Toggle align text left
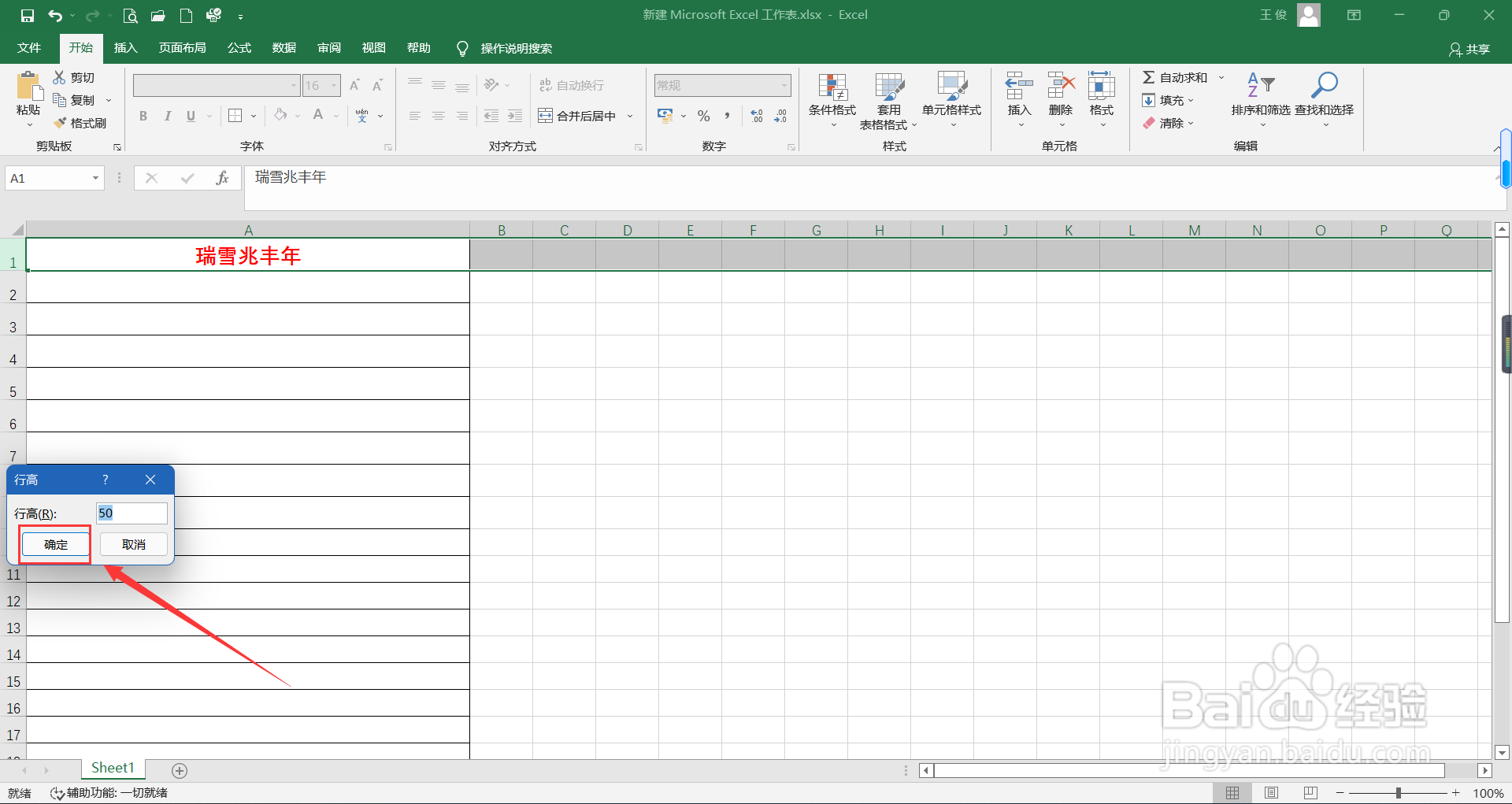 point(415,116)
